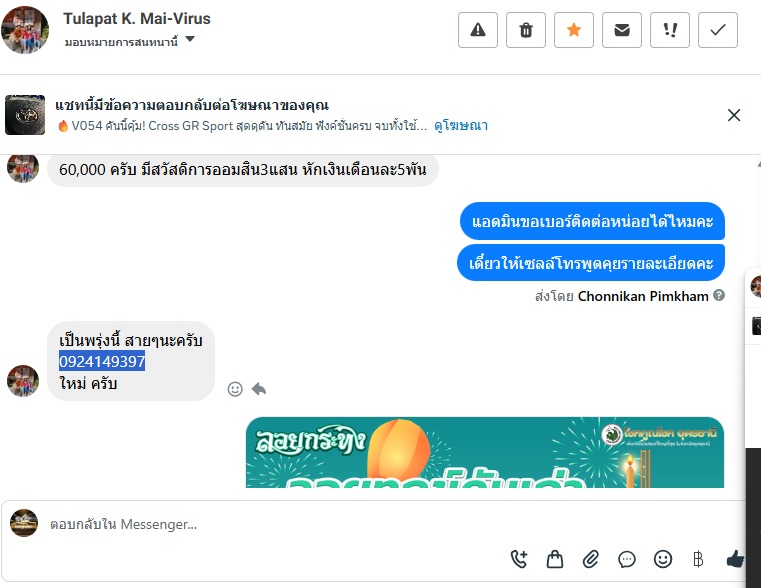Toggle the orange star follow-up marker
Screen dimensions: 761x588
(x=574, y=30)
